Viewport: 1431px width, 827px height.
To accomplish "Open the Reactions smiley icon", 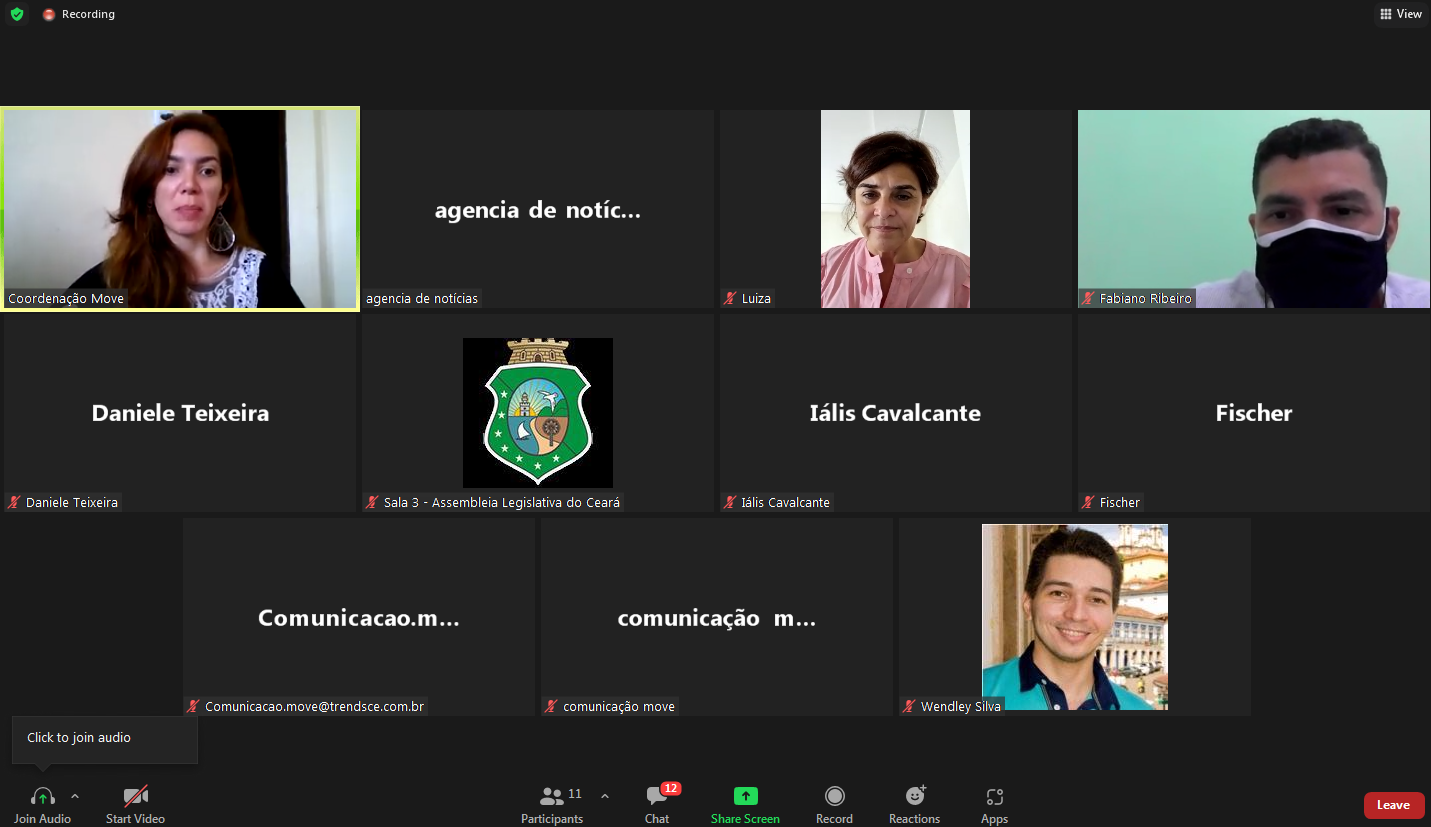I will (914, 796).
